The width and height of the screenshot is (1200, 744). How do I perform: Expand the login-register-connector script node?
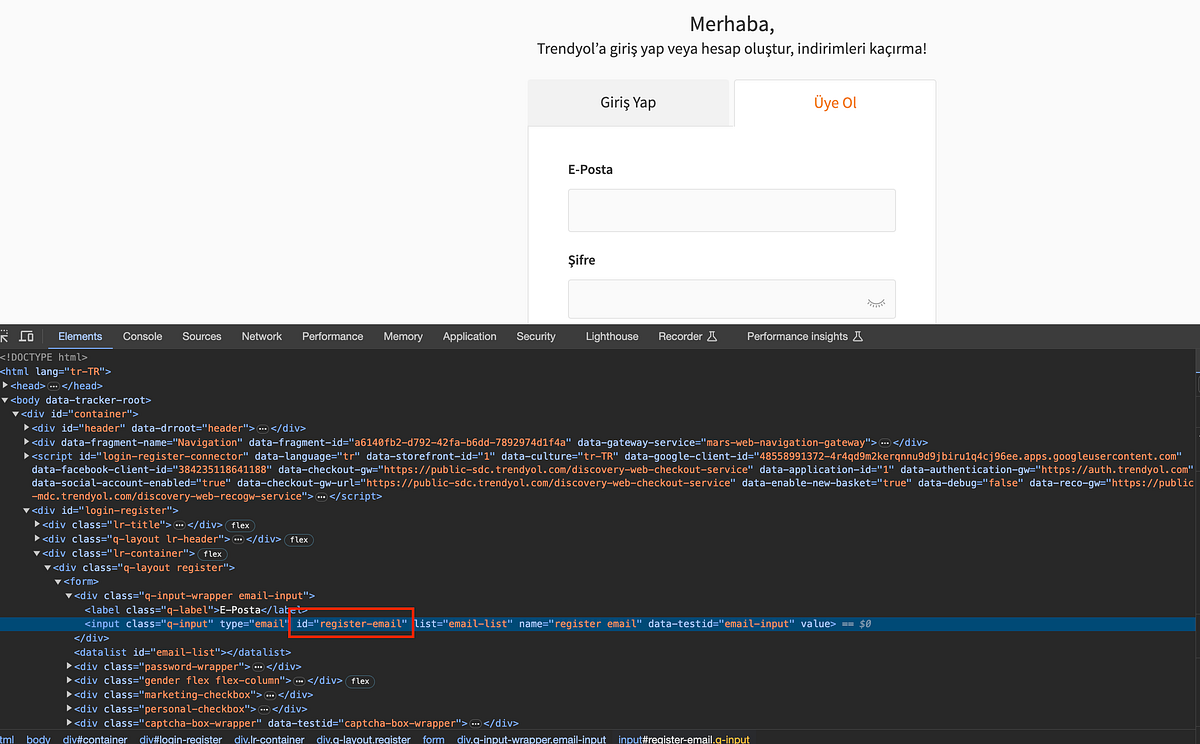pyautogui.click(x=26, y=455)
